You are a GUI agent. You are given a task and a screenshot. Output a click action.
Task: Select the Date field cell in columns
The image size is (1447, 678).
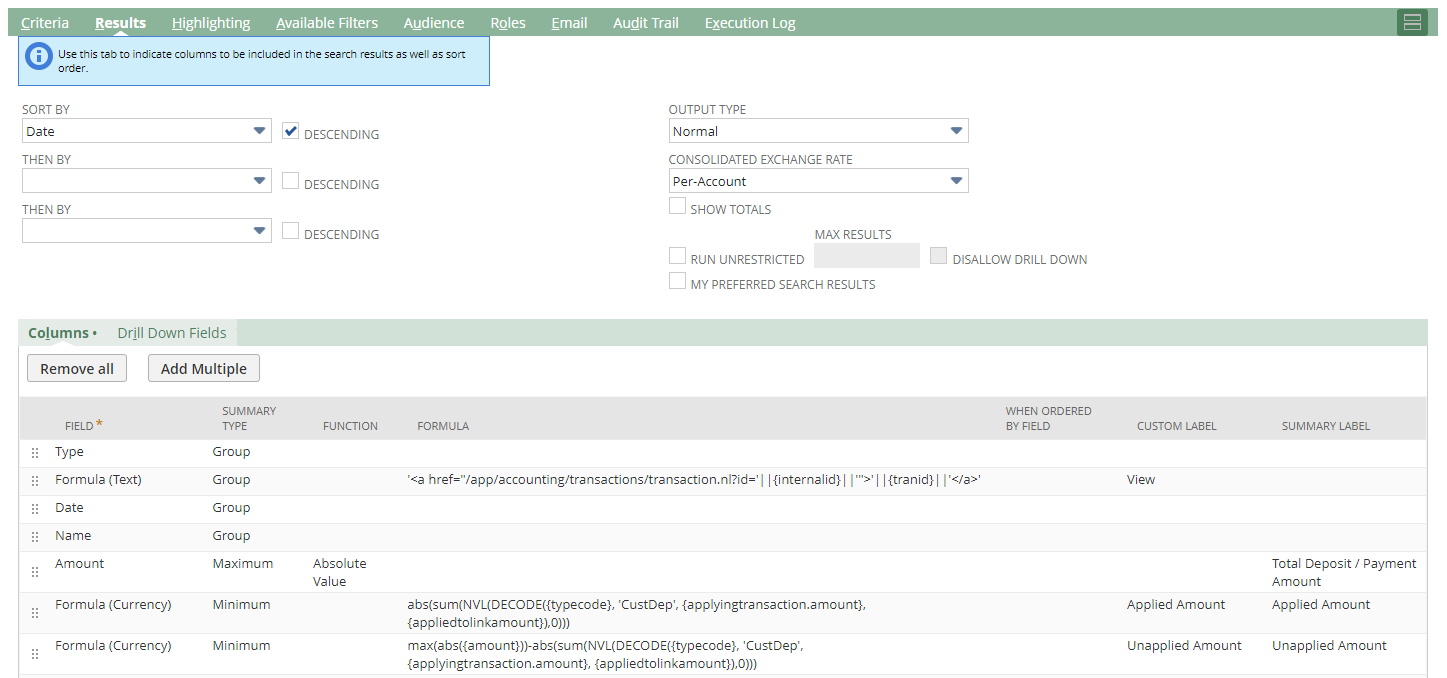69,508
